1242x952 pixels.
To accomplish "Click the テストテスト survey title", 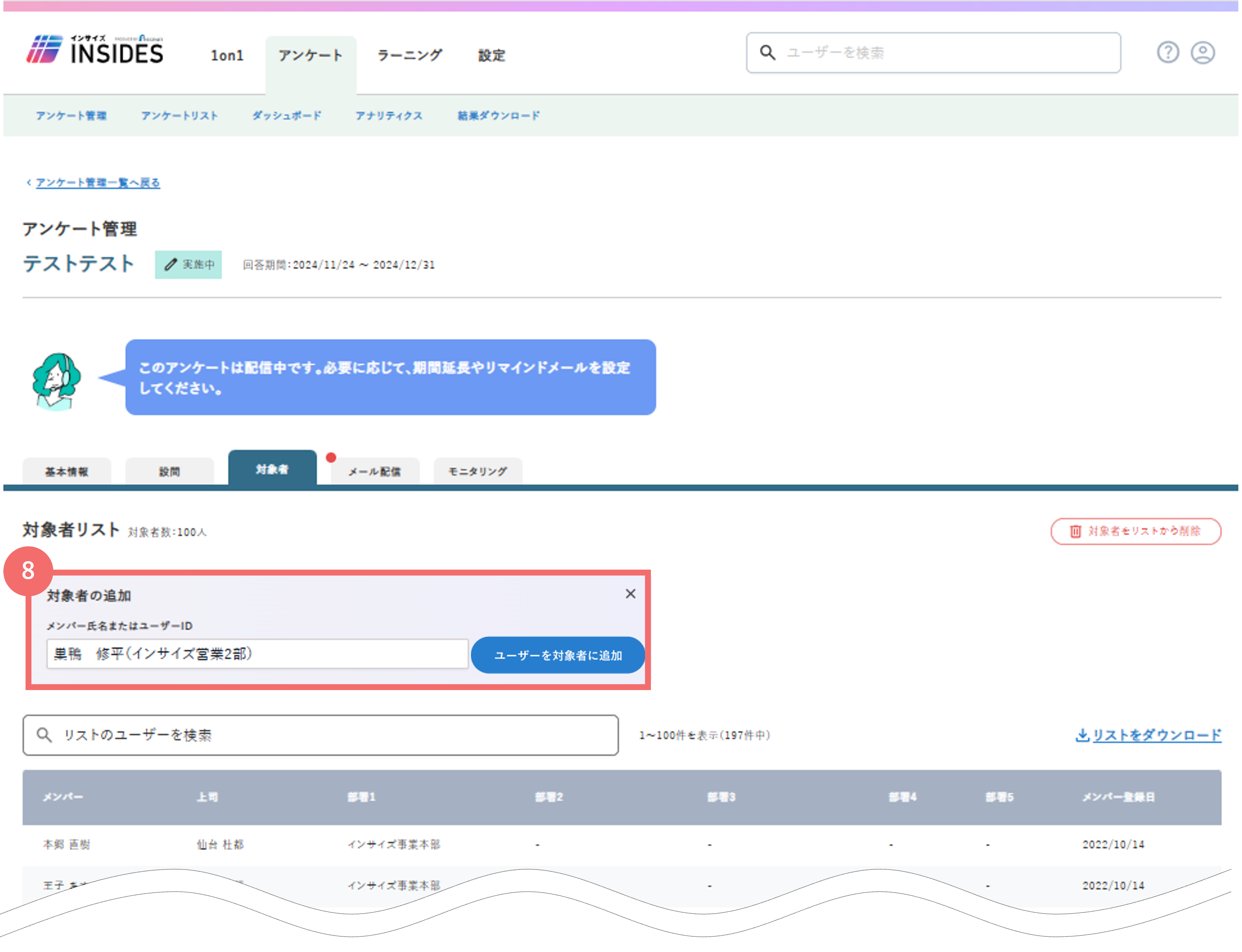I will pos(79,264).
